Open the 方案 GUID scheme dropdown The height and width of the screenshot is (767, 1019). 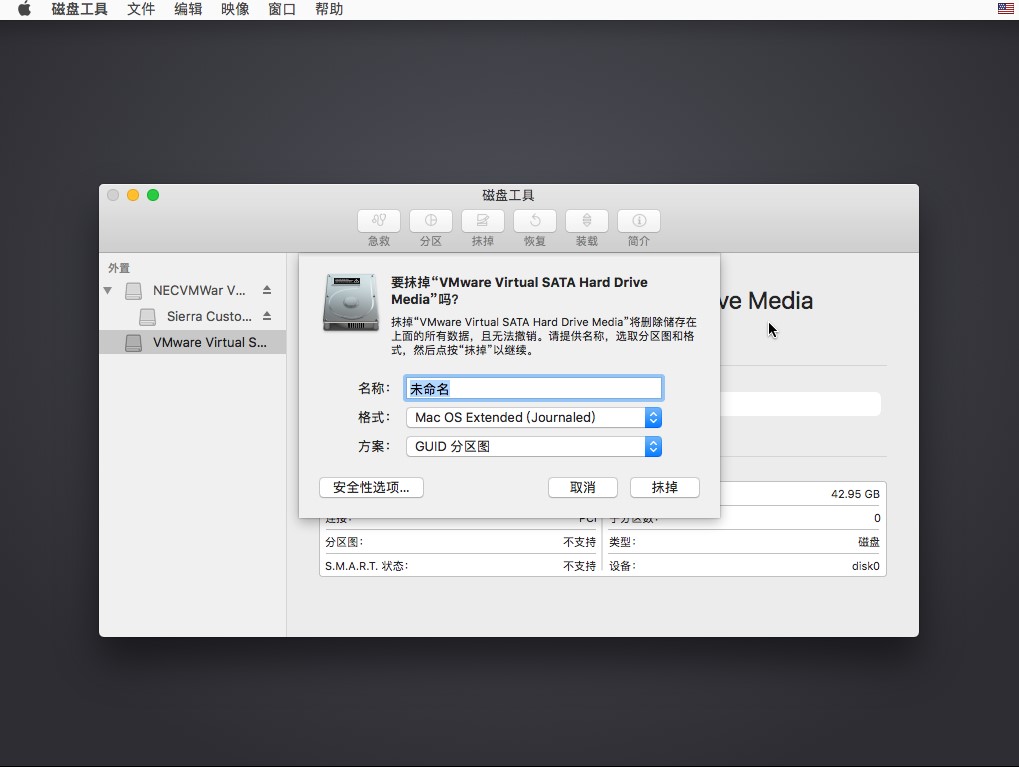(534, 447)
